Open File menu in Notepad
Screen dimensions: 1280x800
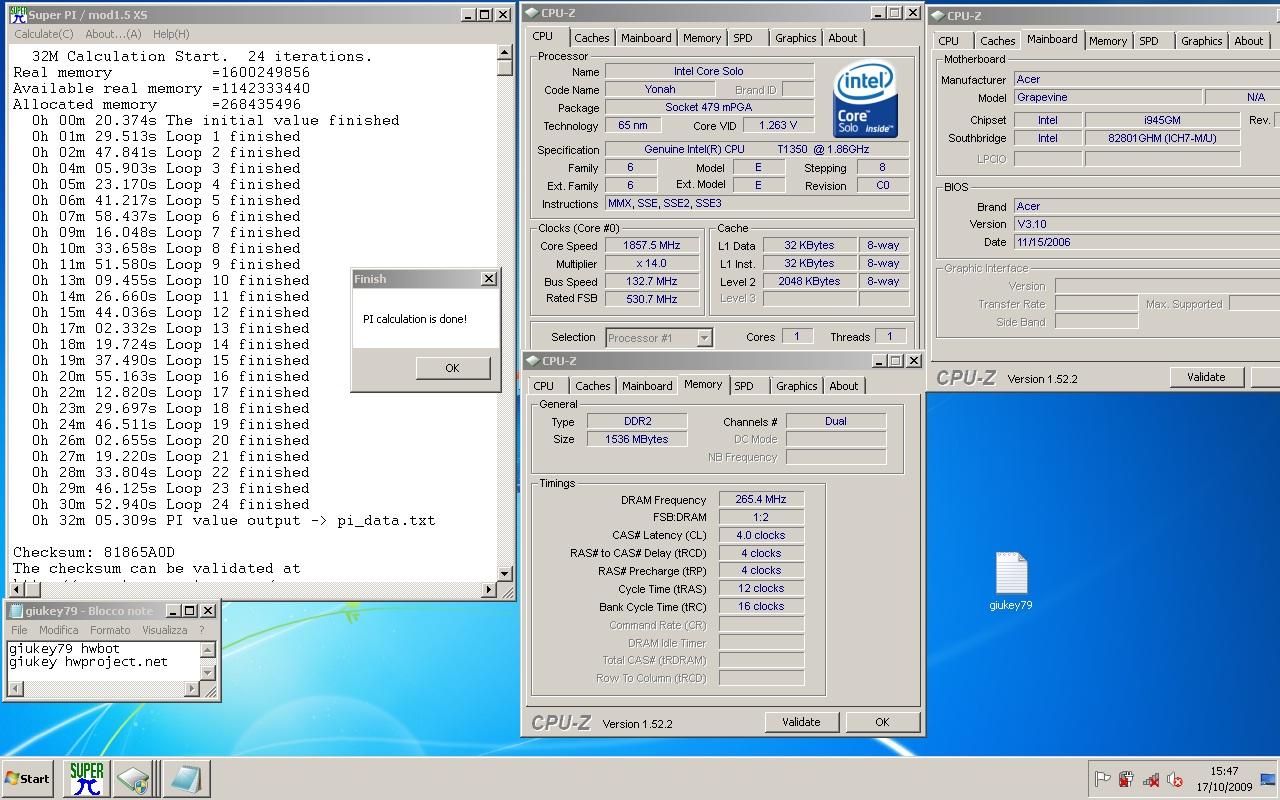click(x=19, y=630)
